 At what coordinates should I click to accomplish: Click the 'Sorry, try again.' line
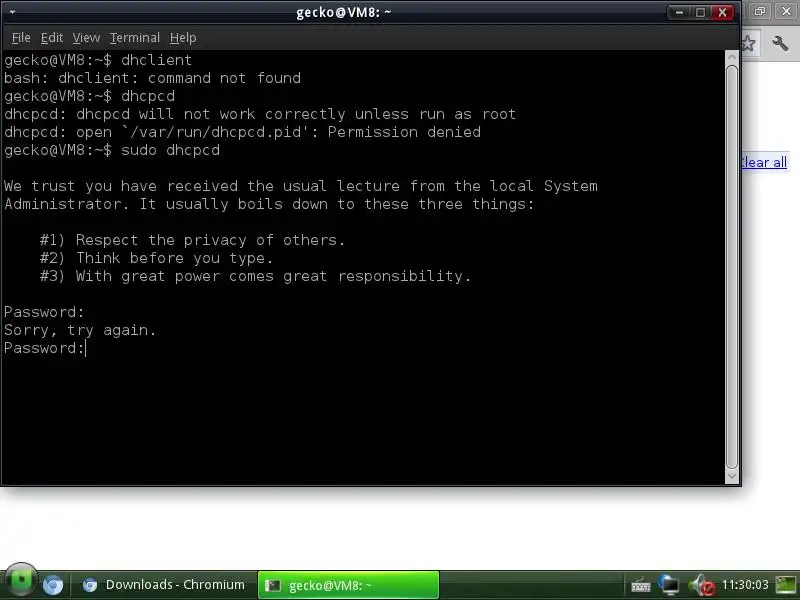point(80,331)
